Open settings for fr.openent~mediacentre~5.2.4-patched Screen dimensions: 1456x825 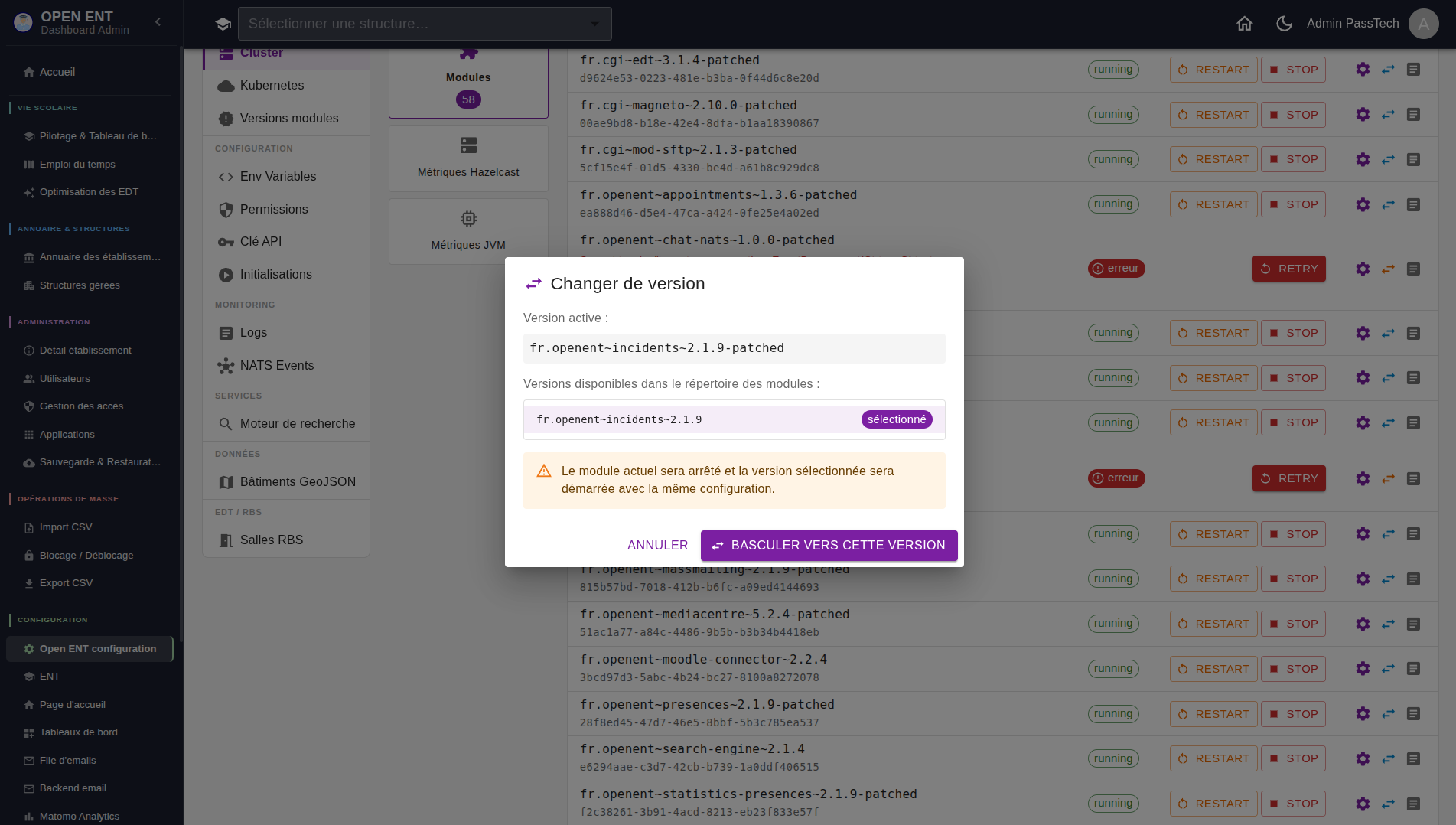click(x=1363, y=624)
